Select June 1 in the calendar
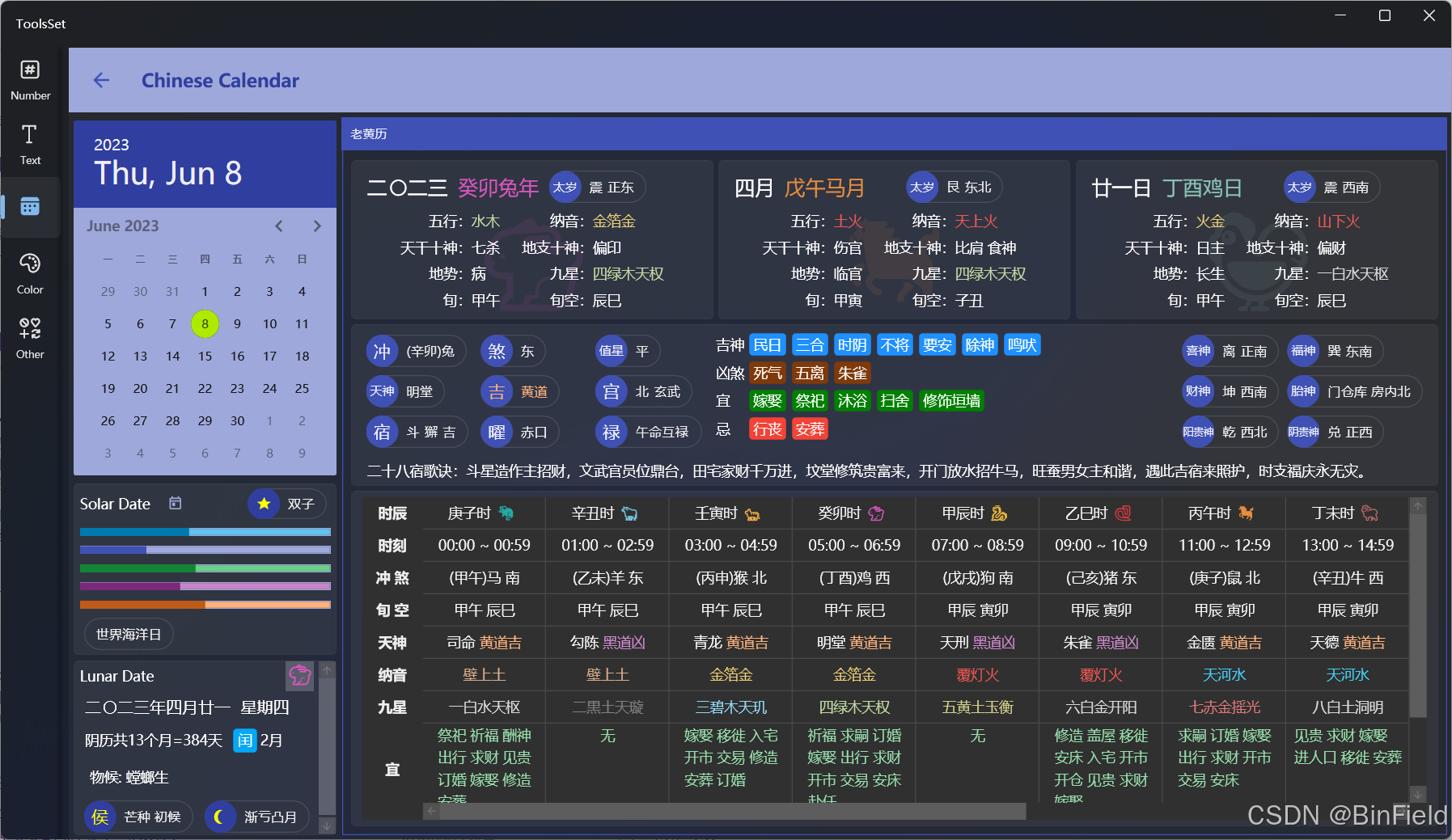This screenshot has width=1452, height=840. click(205, 291)
